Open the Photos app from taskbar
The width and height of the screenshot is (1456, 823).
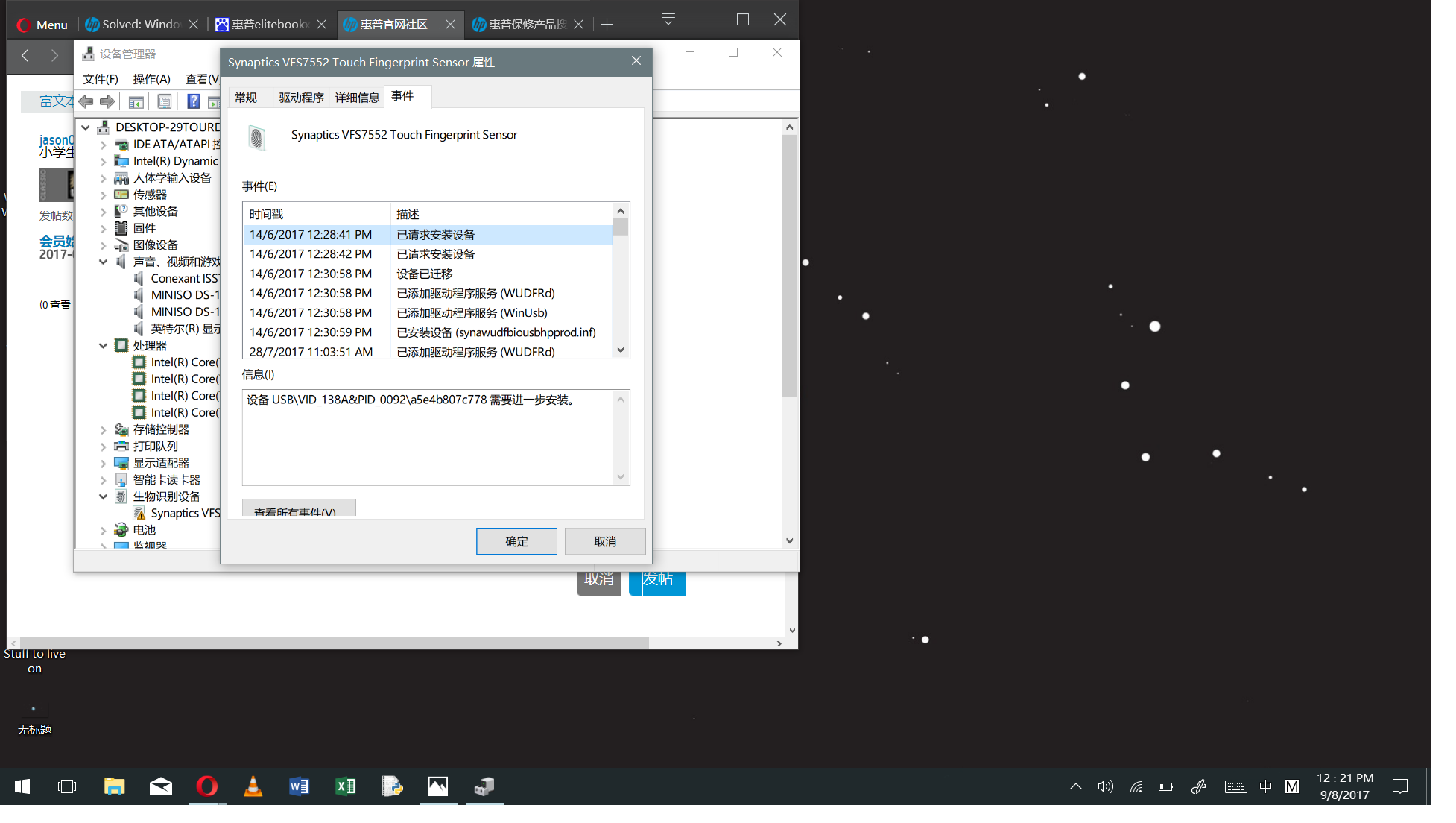[438, 786]
